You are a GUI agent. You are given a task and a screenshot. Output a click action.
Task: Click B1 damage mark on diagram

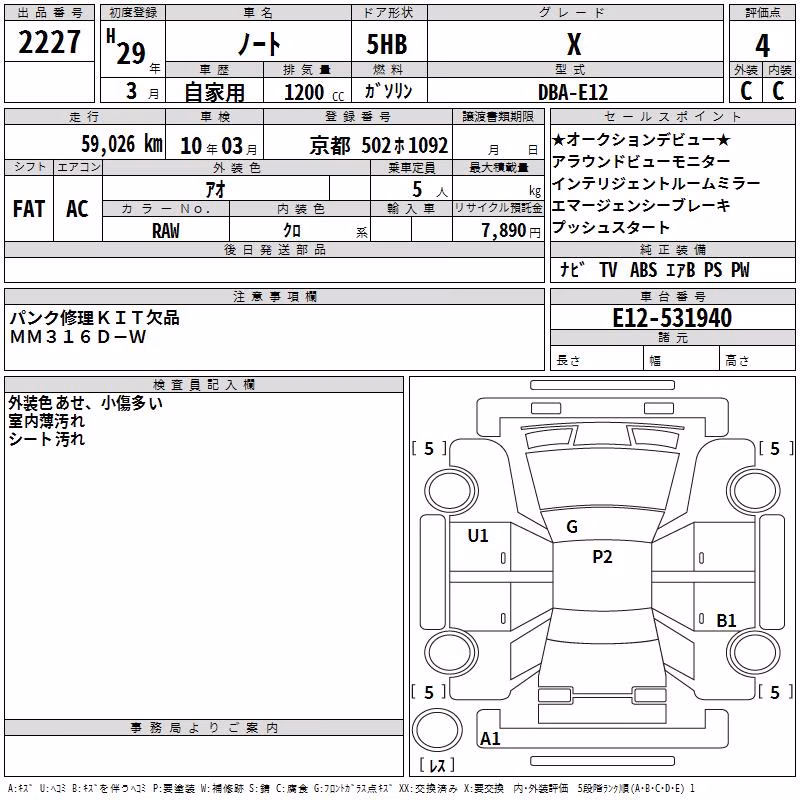[x=726, y=620]
